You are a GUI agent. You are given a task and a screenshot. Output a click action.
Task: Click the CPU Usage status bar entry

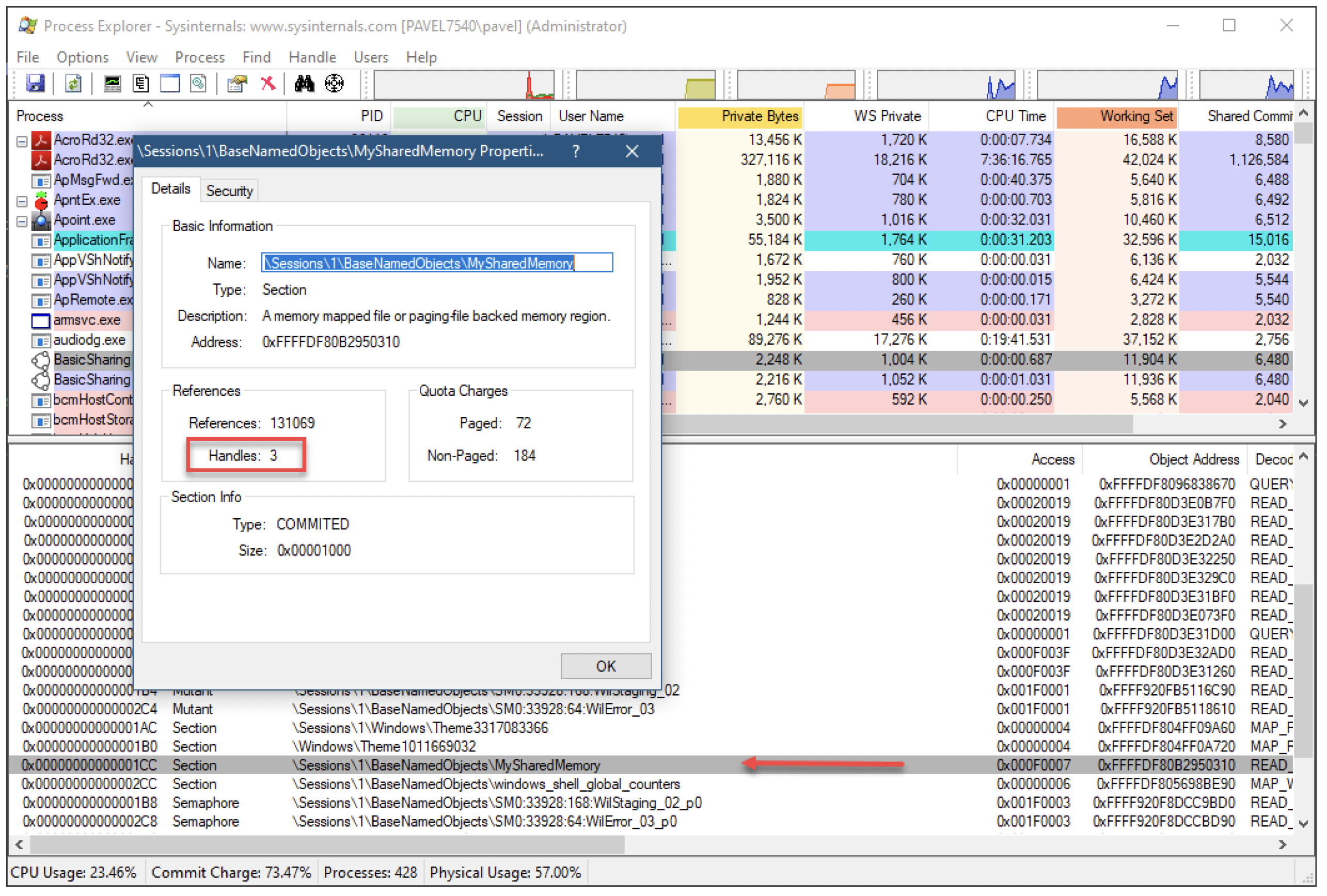pyautogui.click(x=74, y=872)
